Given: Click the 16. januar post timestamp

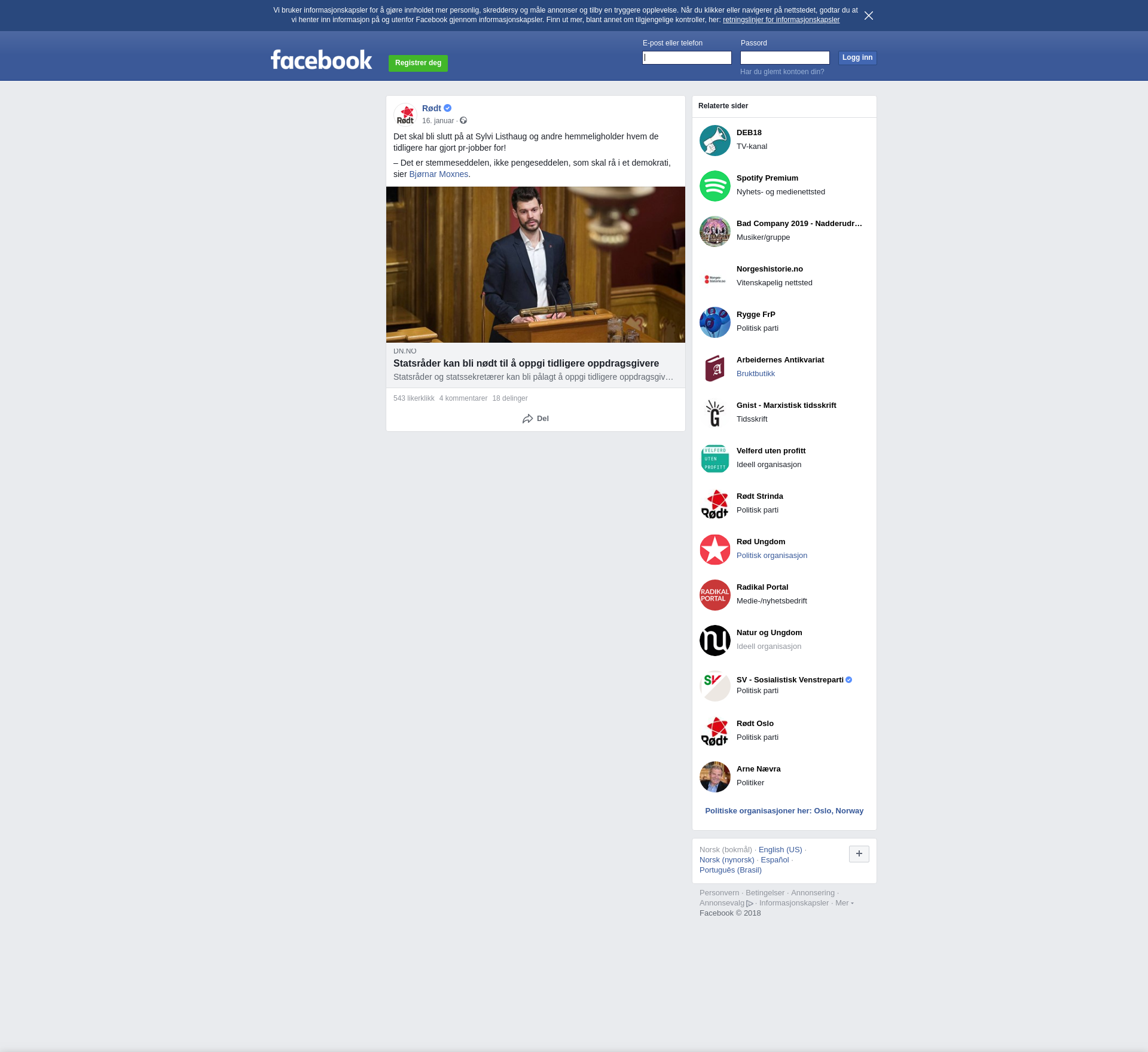Looking at the screenshot, I should click(x=438, y=121).
